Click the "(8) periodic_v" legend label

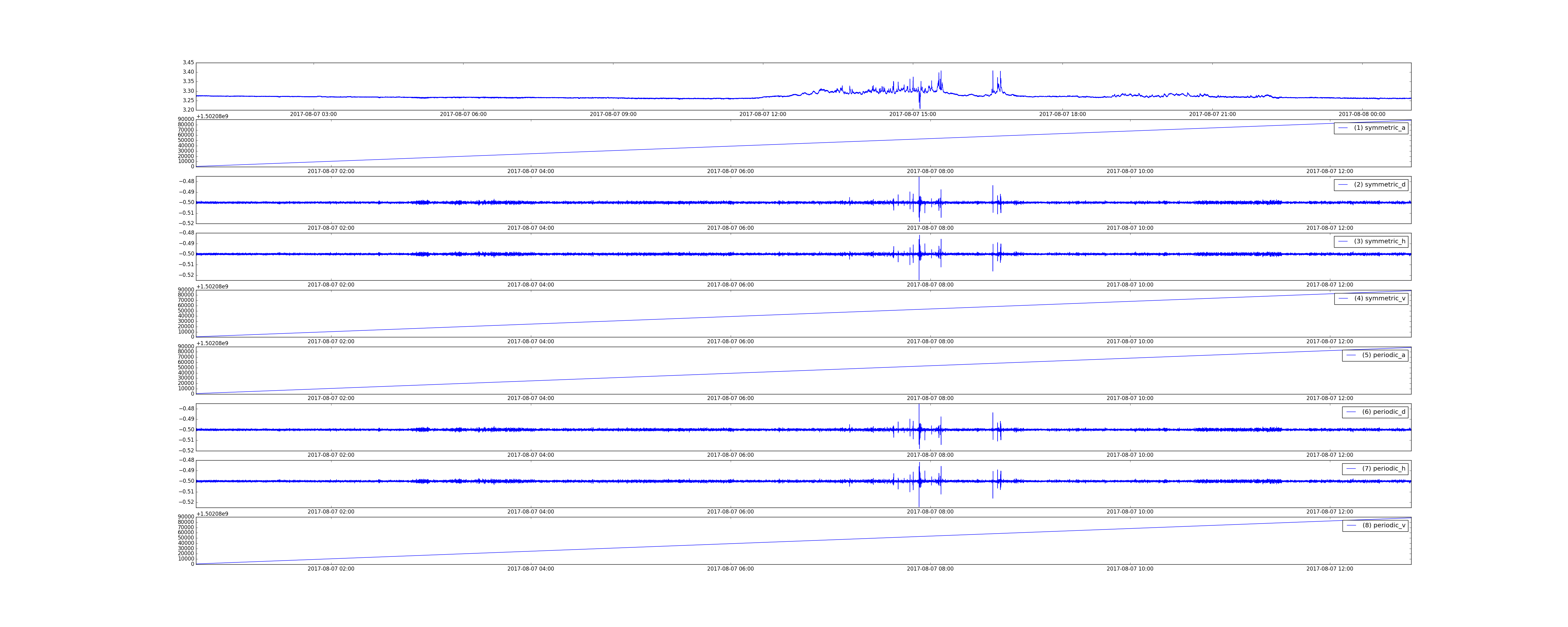tap(1384, 525)
